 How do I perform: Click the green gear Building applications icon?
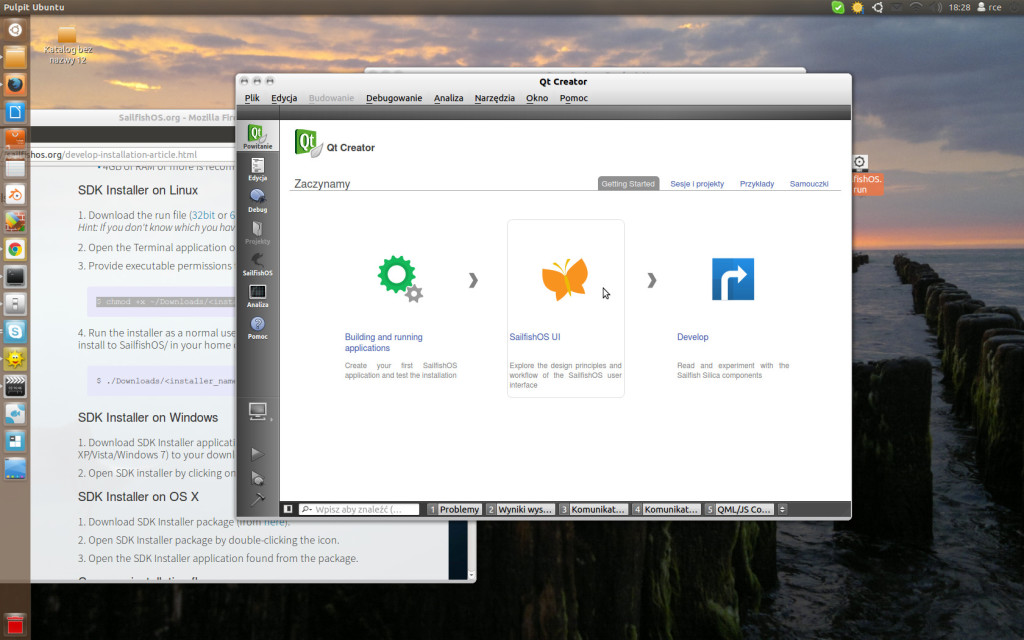point(399,279)
